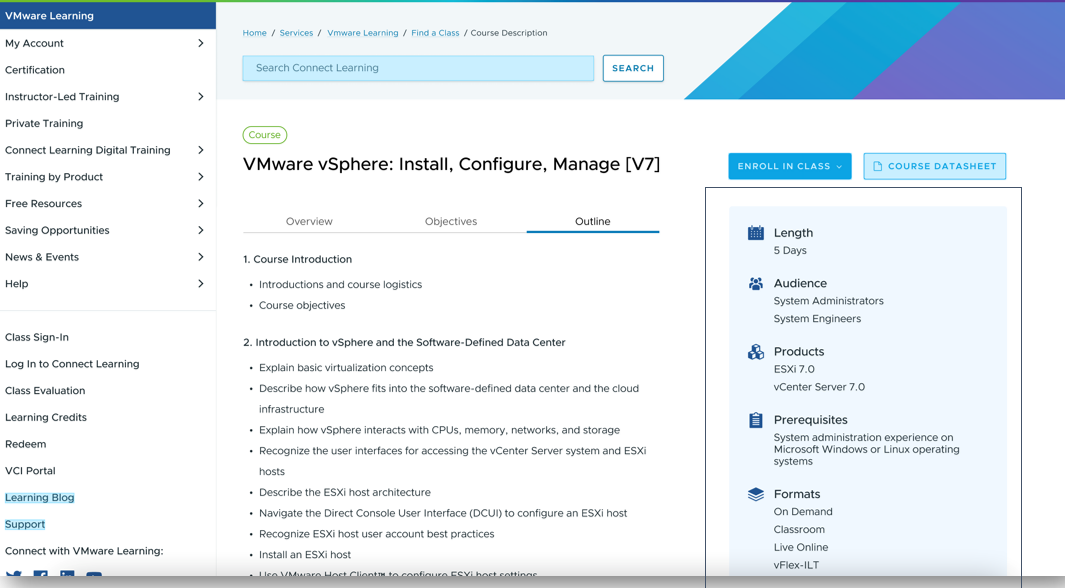Click 'Recognize ESXi host user account best practices'
Viewport: 1065px width, 588px height.
click(x=376, y=534)
